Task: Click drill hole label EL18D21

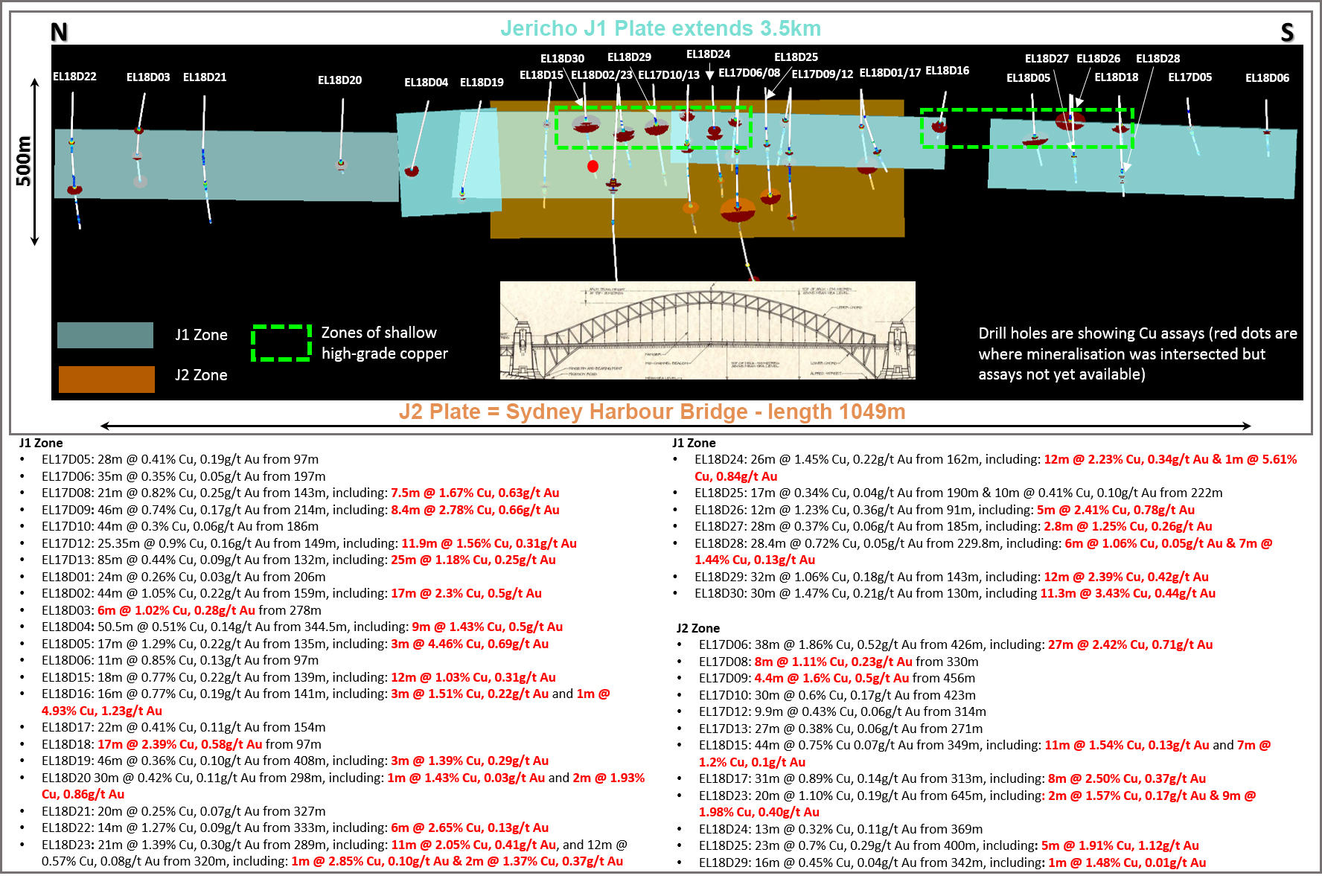Action: click(x=205, y=77)
